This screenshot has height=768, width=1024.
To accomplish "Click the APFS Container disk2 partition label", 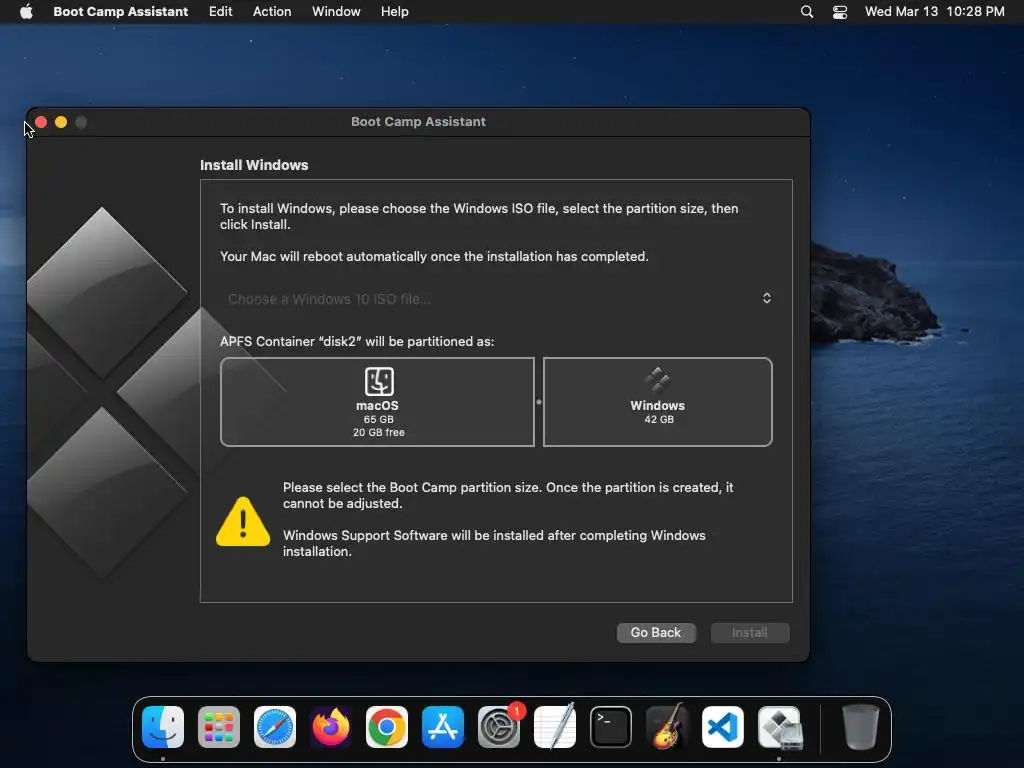I will (357, 342).
